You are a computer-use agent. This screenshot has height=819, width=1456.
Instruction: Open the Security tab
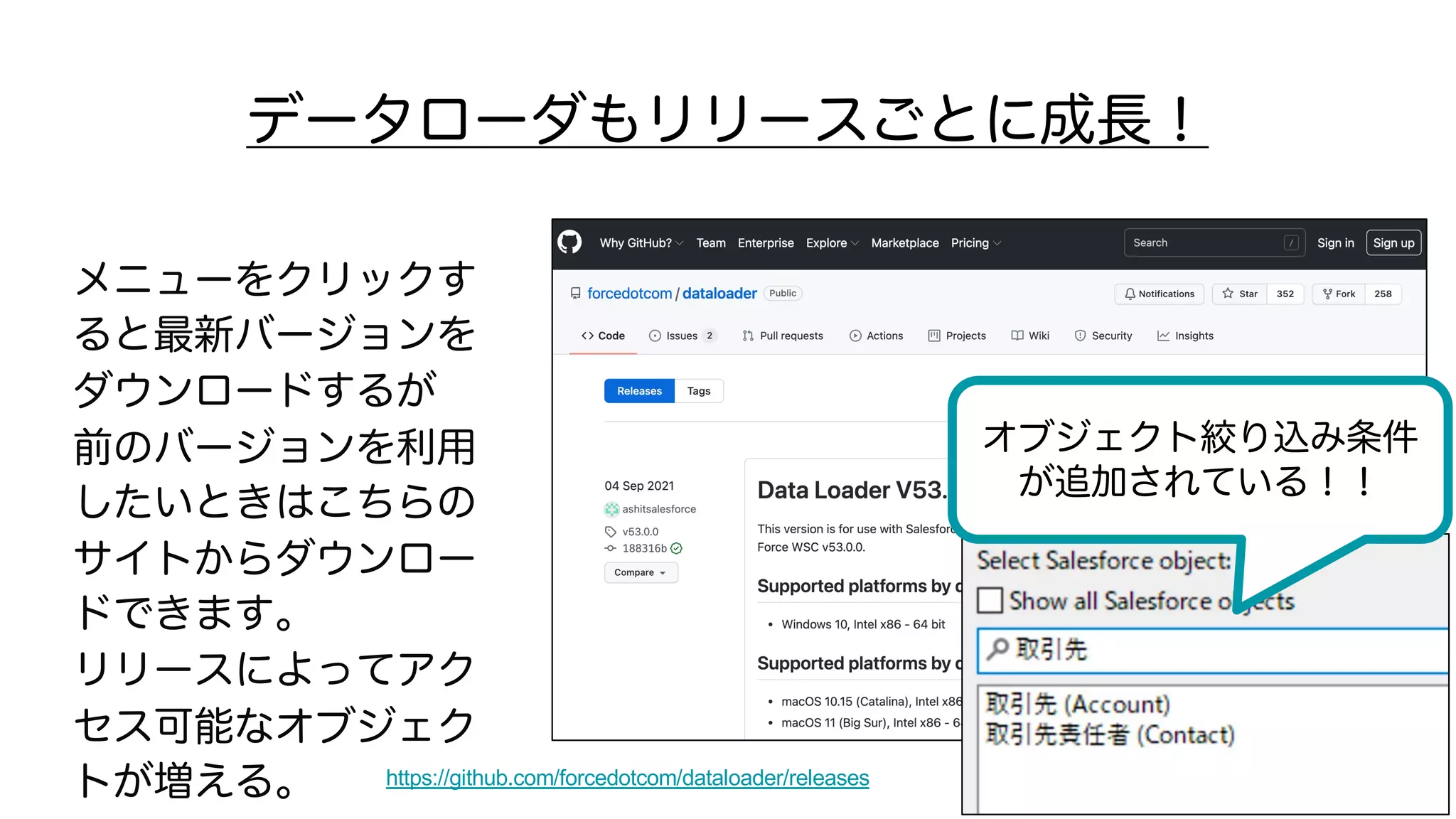click(1103, 336)
